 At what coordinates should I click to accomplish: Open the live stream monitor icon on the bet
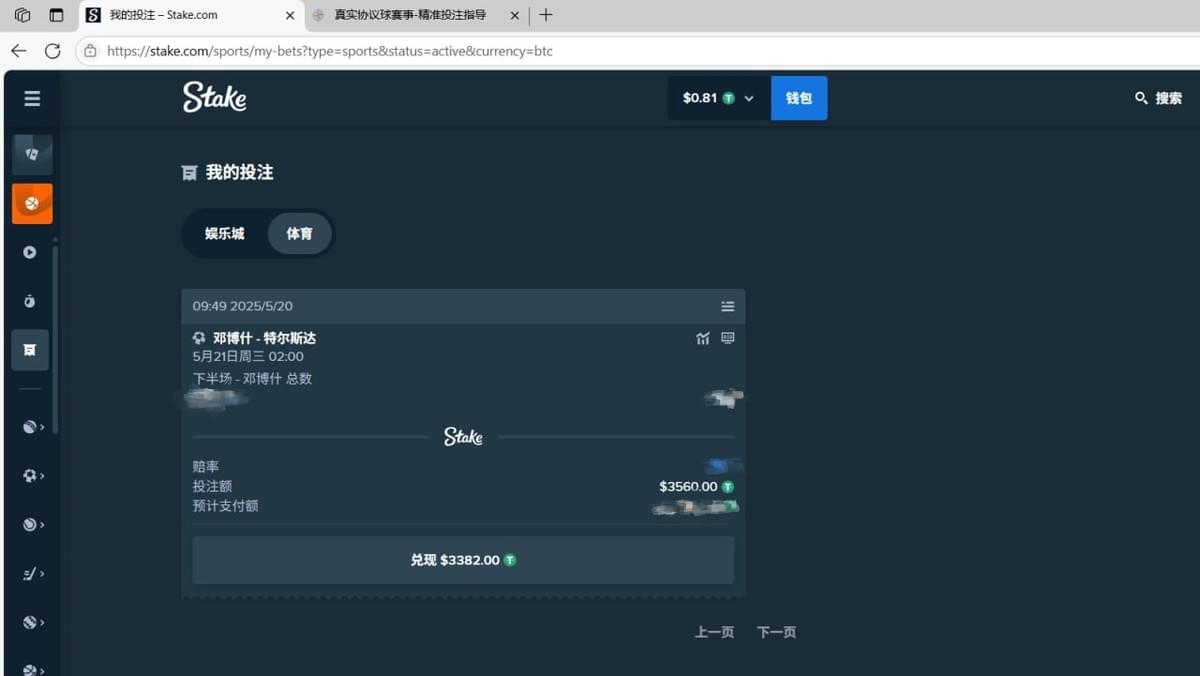(727, 338)
